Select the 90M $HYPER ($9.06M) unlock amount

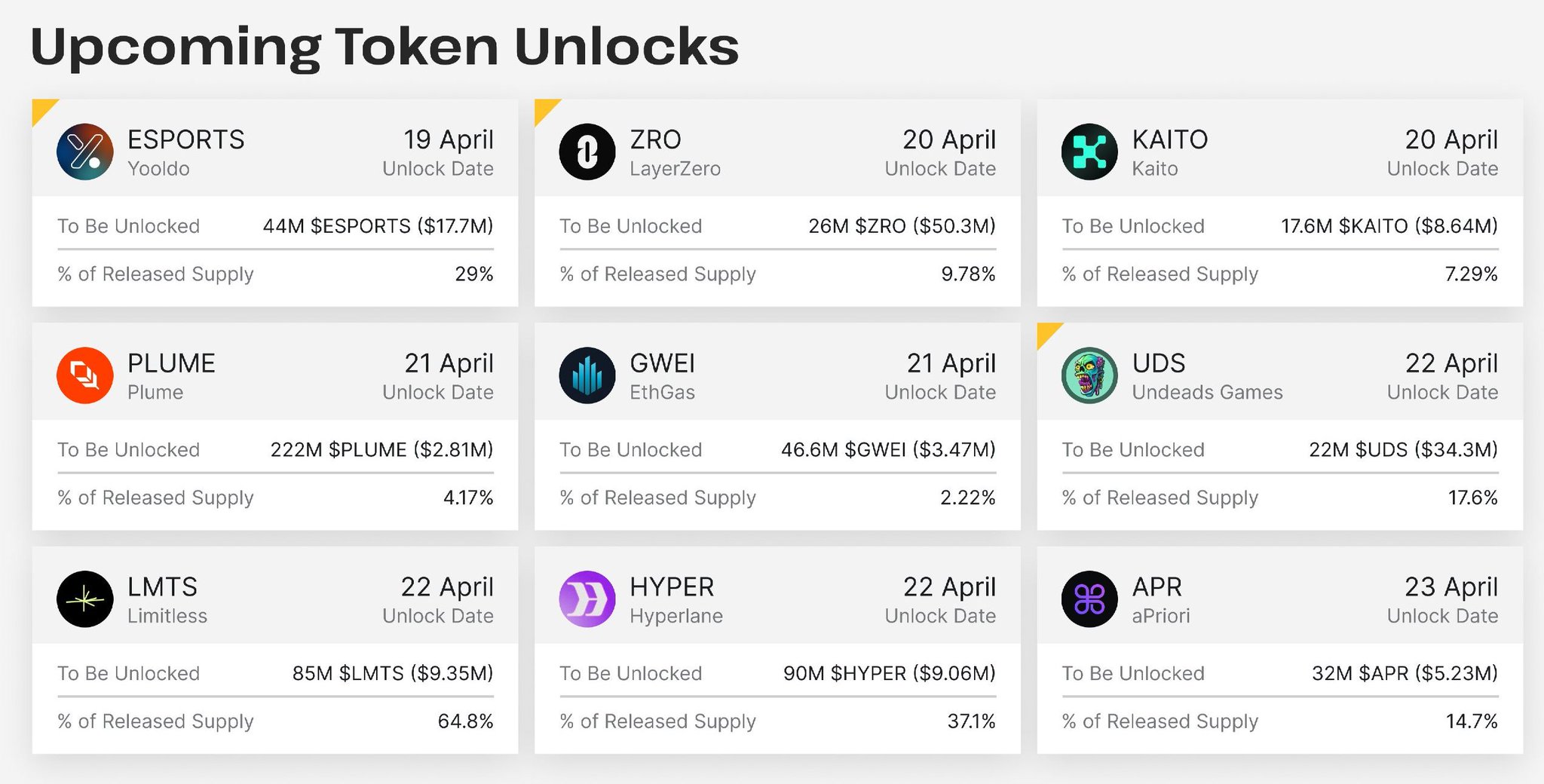click(x=889, y=673)
